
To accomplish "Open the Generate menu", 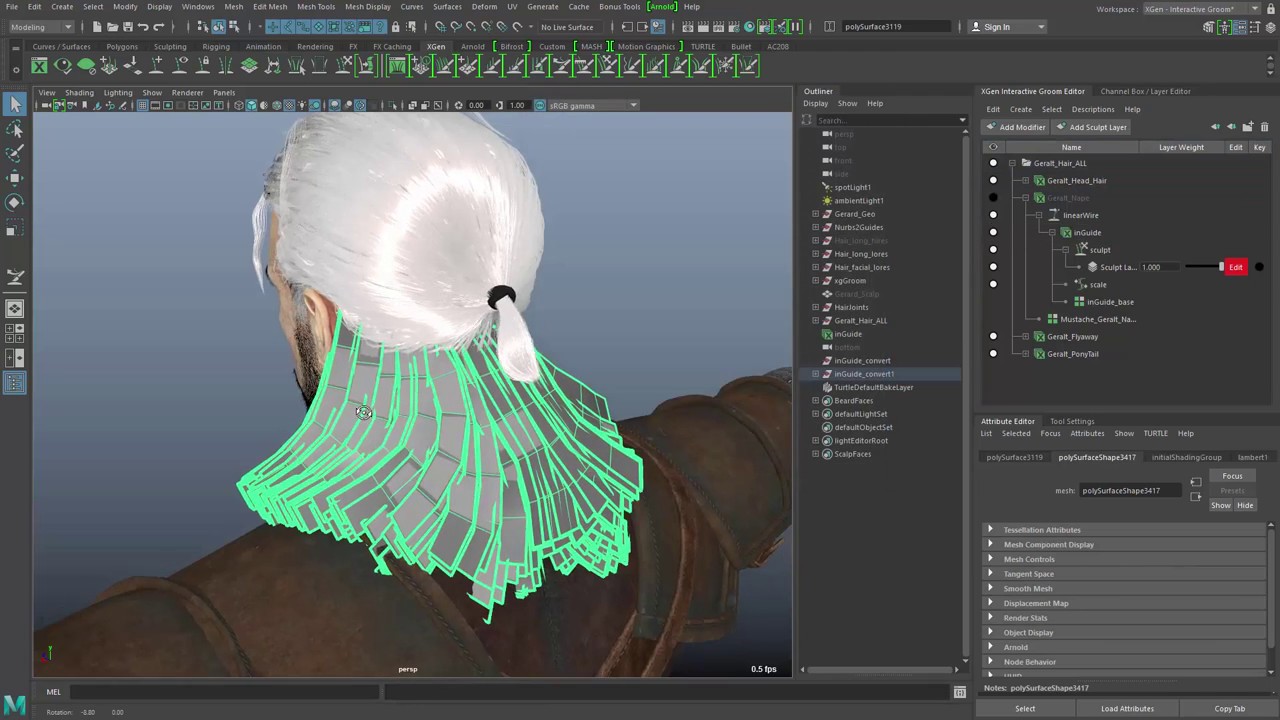I will click(x=542, y=7).
